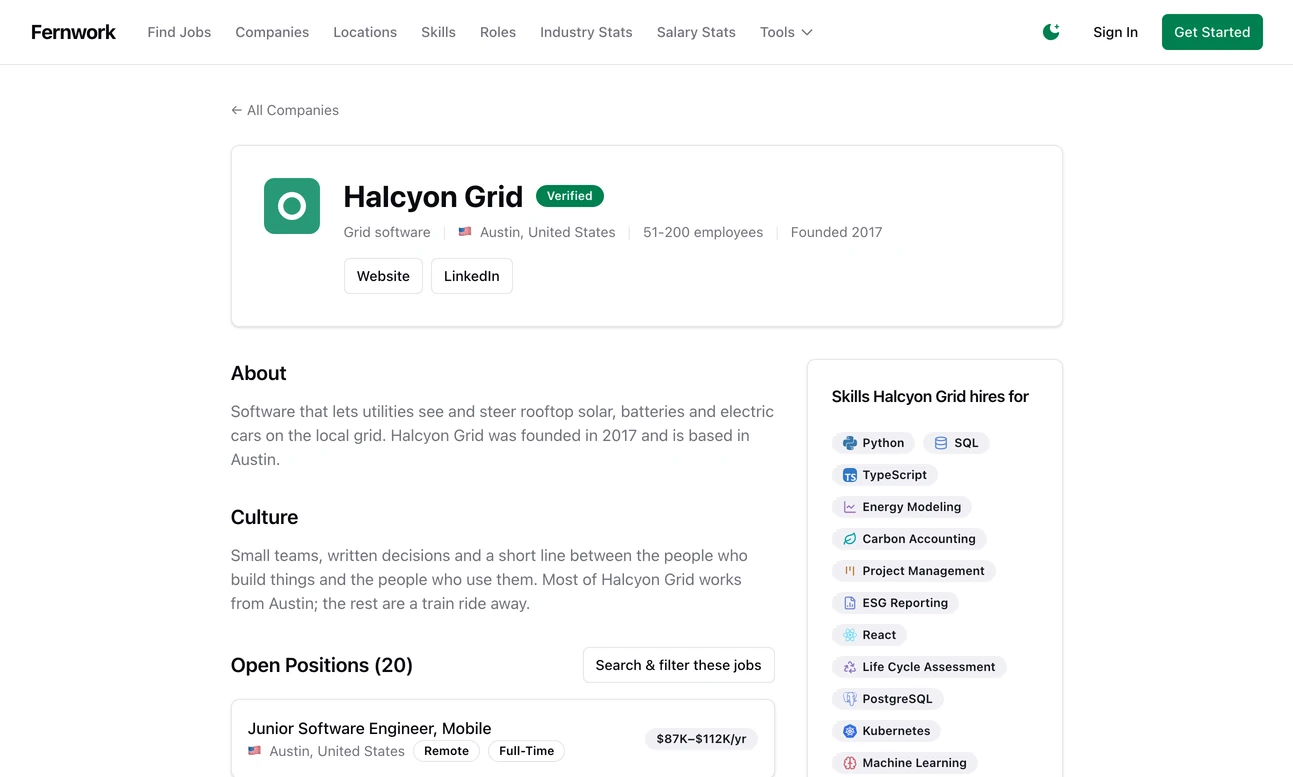The width and height of the screenshot is (1293, 777).
Task: Click Search & filter these jobs
Action: pos(679,665)
